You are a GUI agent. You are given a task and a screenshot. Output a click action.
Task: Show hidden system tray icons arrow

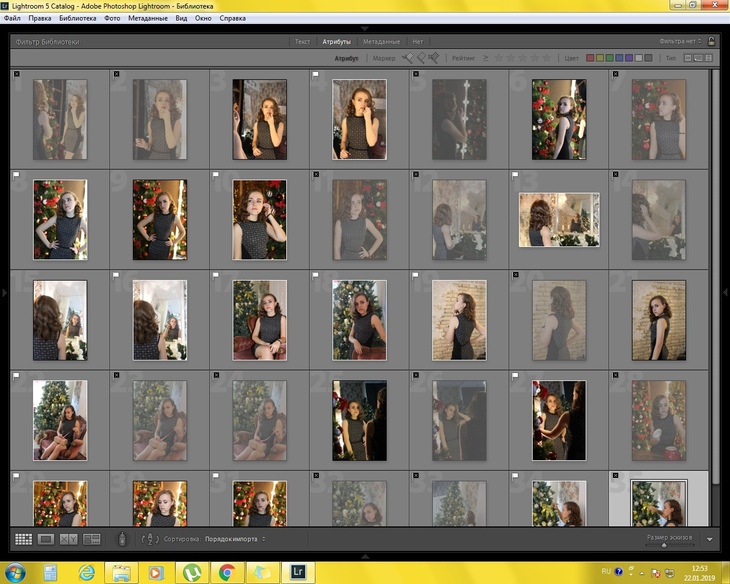(x=642, y=573)
